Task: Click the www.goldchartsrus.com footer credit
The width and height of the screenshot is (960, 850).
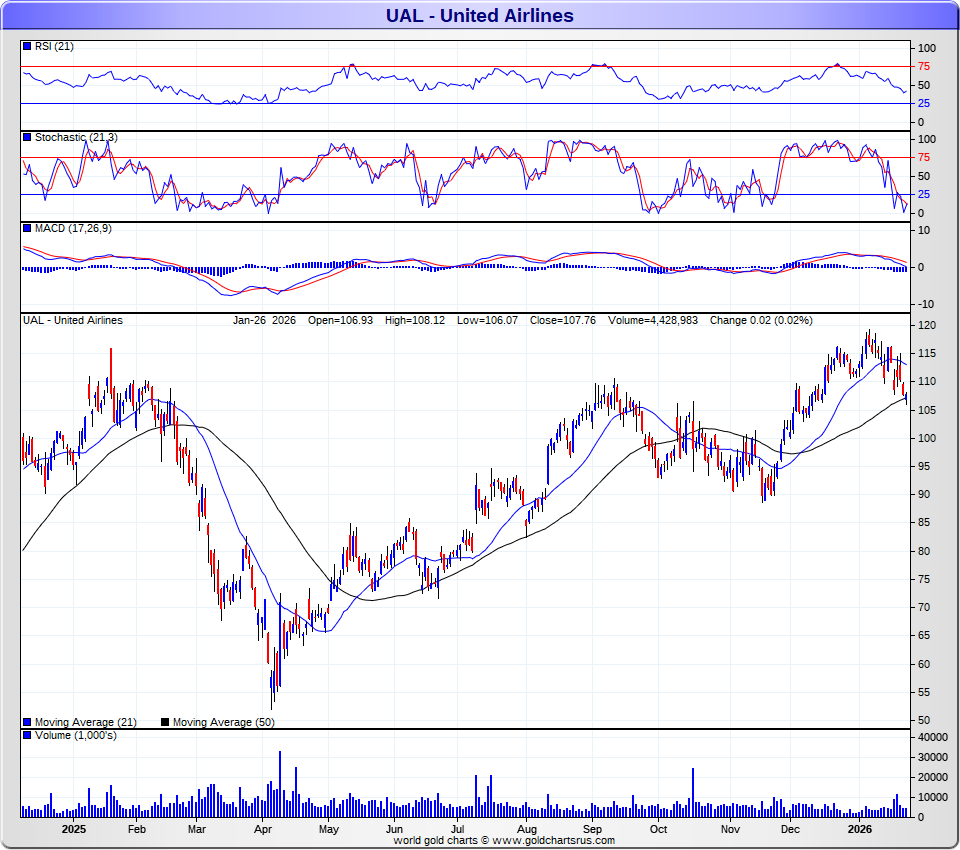Action: coord(553,840)
